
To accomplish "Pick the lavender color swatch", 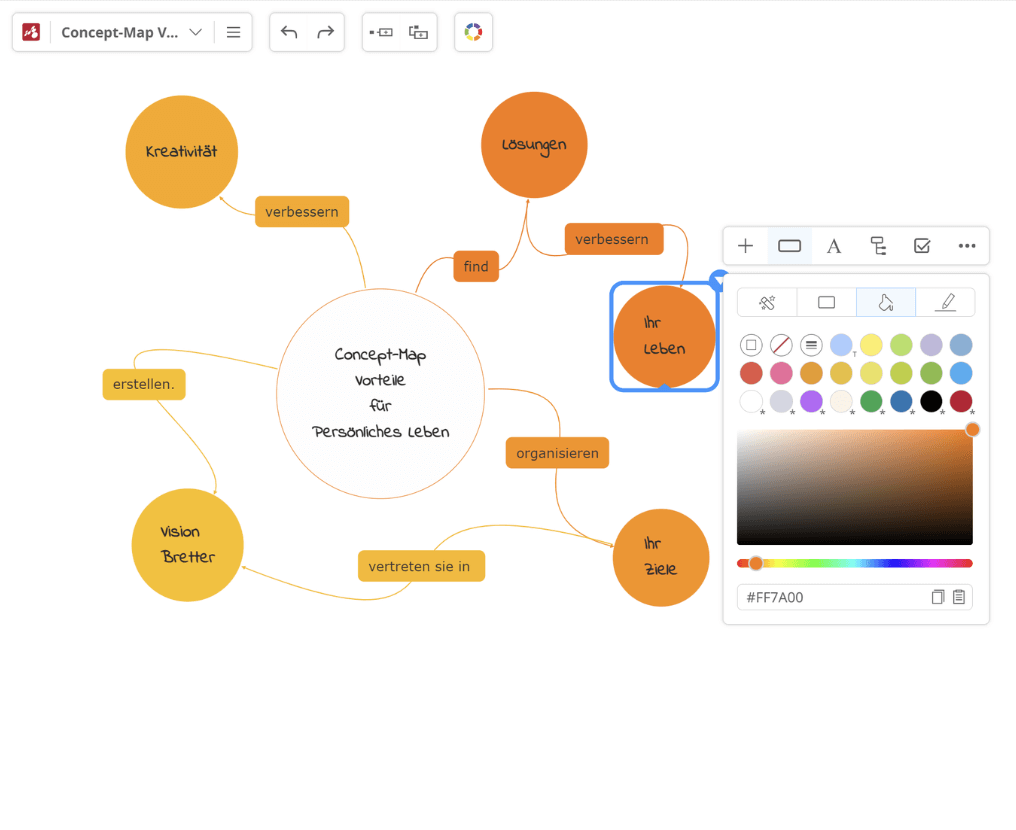I will click(931, 345).
